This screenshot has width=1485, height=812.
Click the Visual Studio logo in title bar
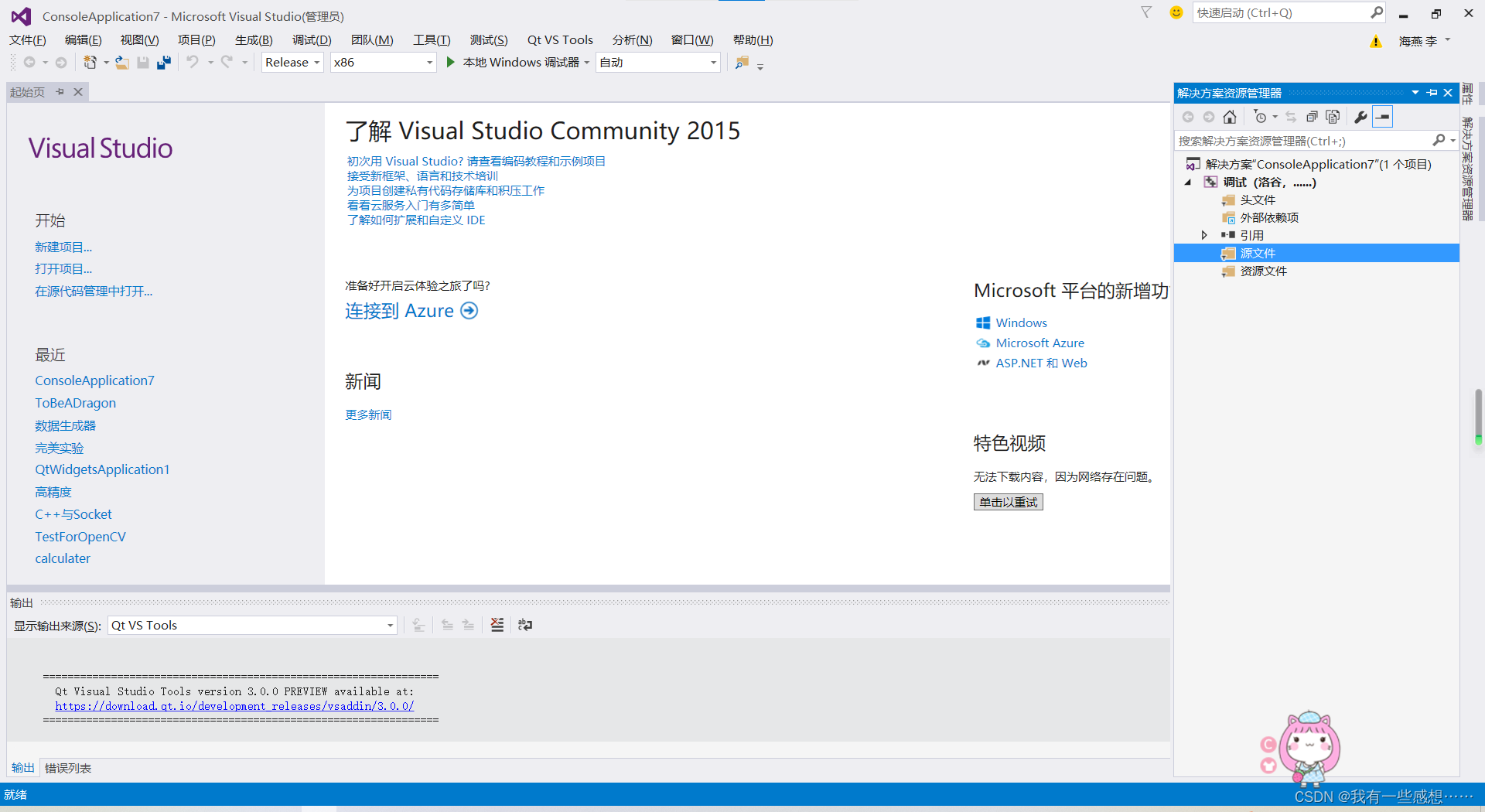pyautogui.click(x=21, y=15)
